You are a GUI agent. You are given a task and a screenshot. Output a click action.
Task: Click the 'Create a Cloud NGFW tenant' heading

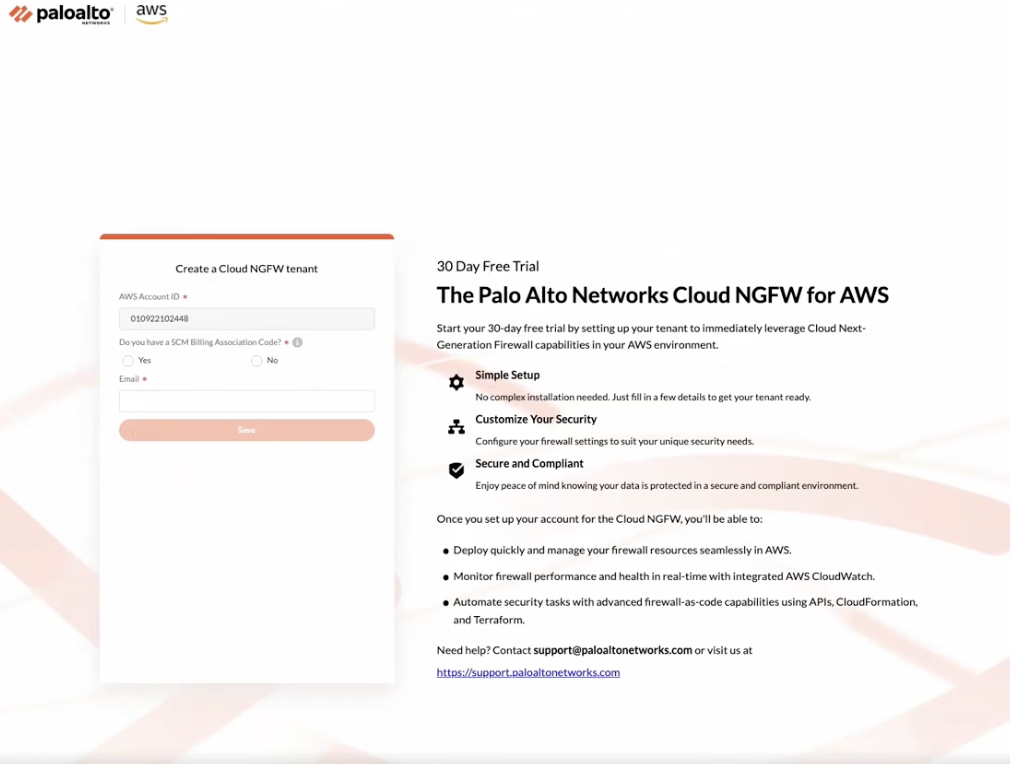point(247,269)
